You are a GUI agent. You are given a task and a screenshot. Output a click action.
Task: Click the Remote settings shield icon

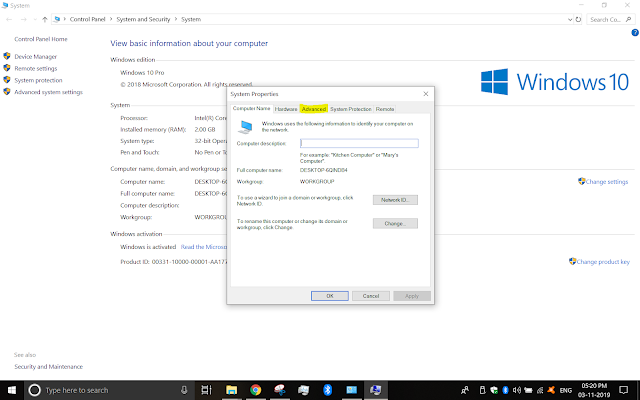coord(7,68)
